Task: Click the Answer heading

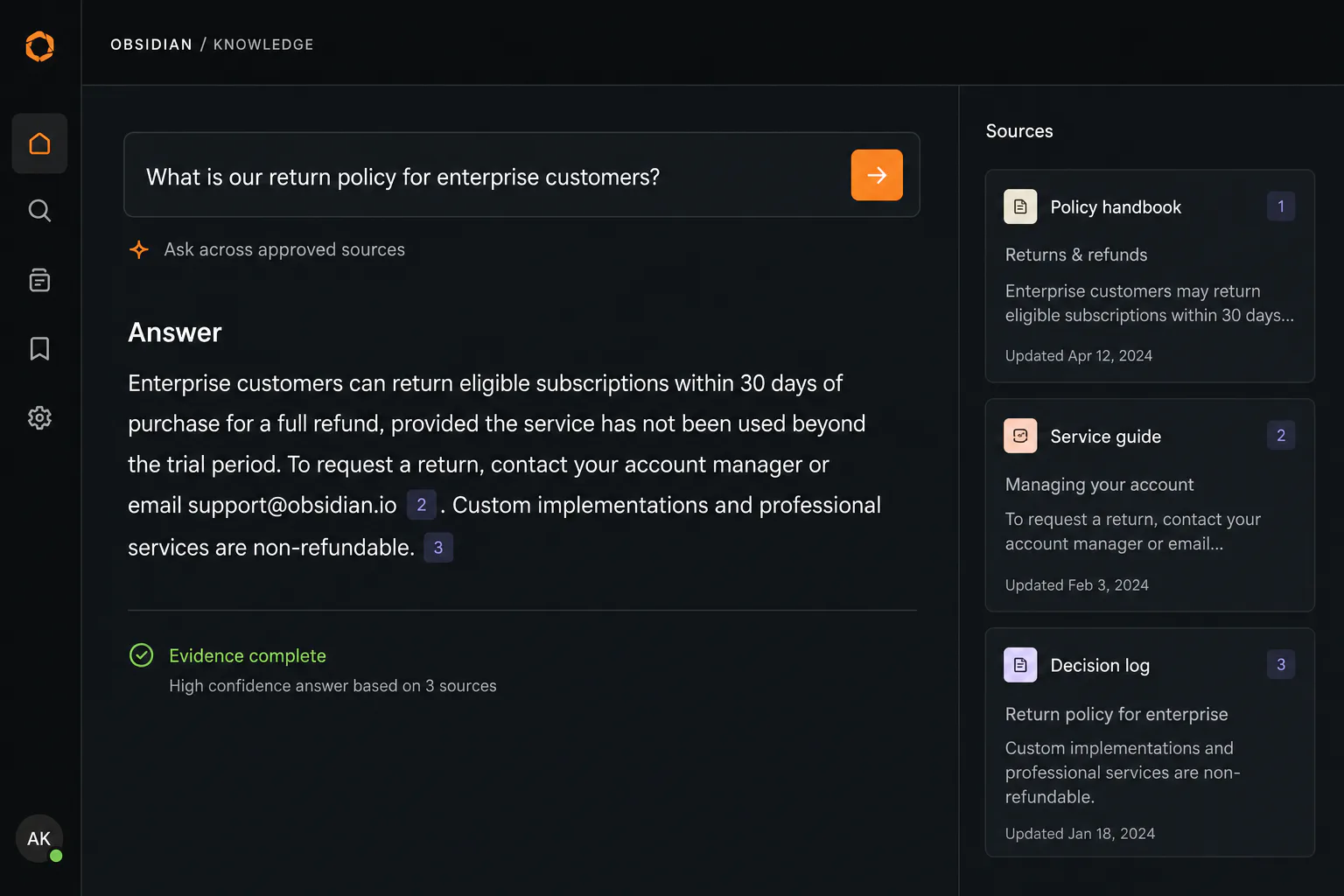Action: pyautogui.click(x=175, y=332)
